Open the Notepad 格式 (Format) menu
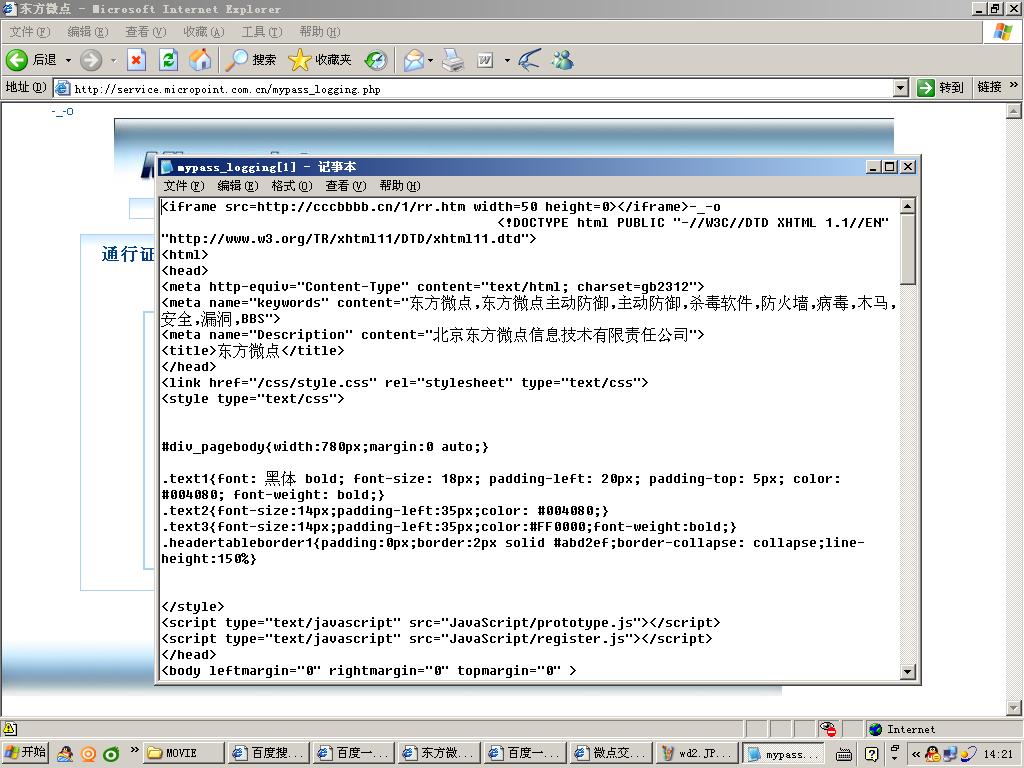This screenshot has height=768, width=1024. click(291, 186)
